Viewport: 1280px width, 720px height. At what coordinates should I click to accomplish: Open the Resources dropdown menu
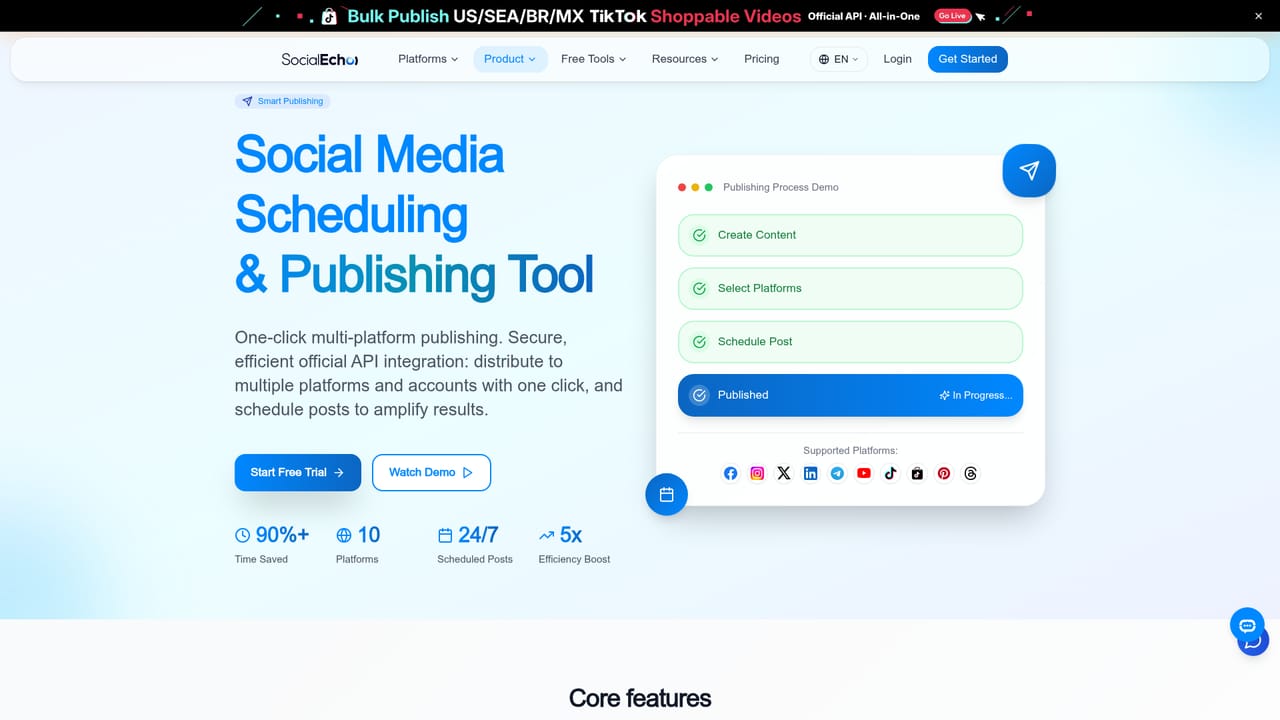click(x=685, y=59)
